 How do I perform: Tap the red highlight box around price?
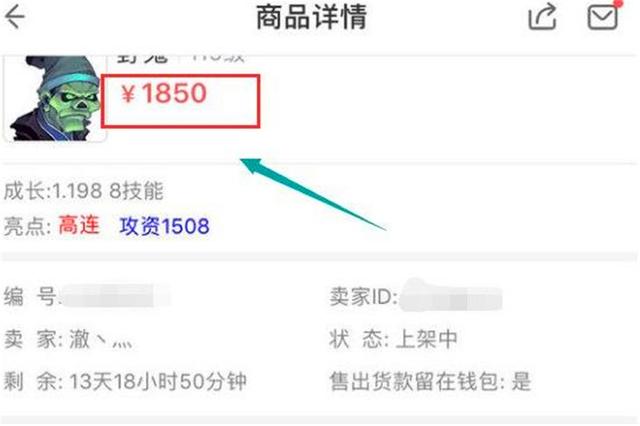coord(180,100)
